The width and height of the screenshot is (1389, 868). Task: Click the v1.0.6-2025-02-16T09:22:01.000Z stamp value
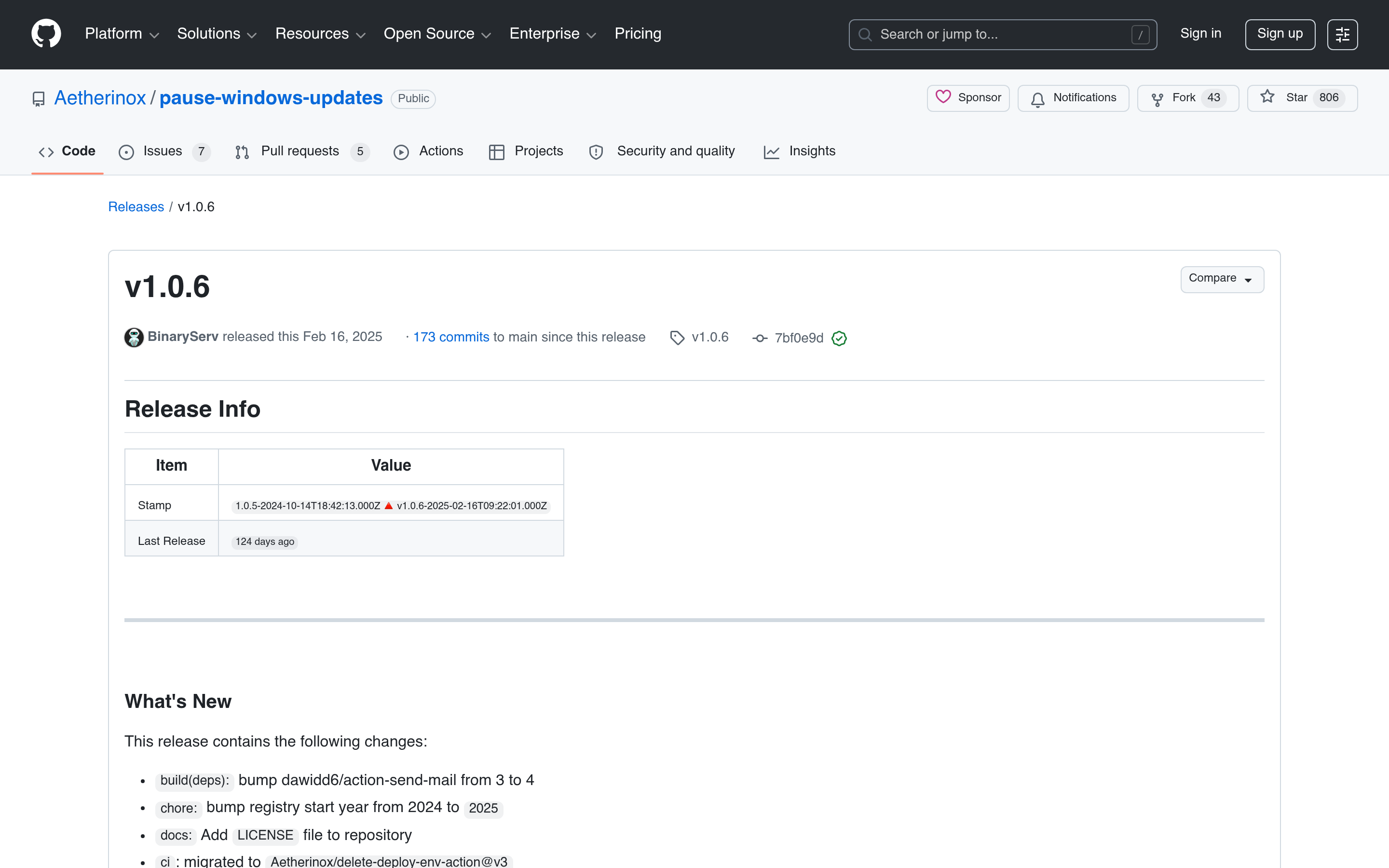pyautogui.click(x=472, y=506)
